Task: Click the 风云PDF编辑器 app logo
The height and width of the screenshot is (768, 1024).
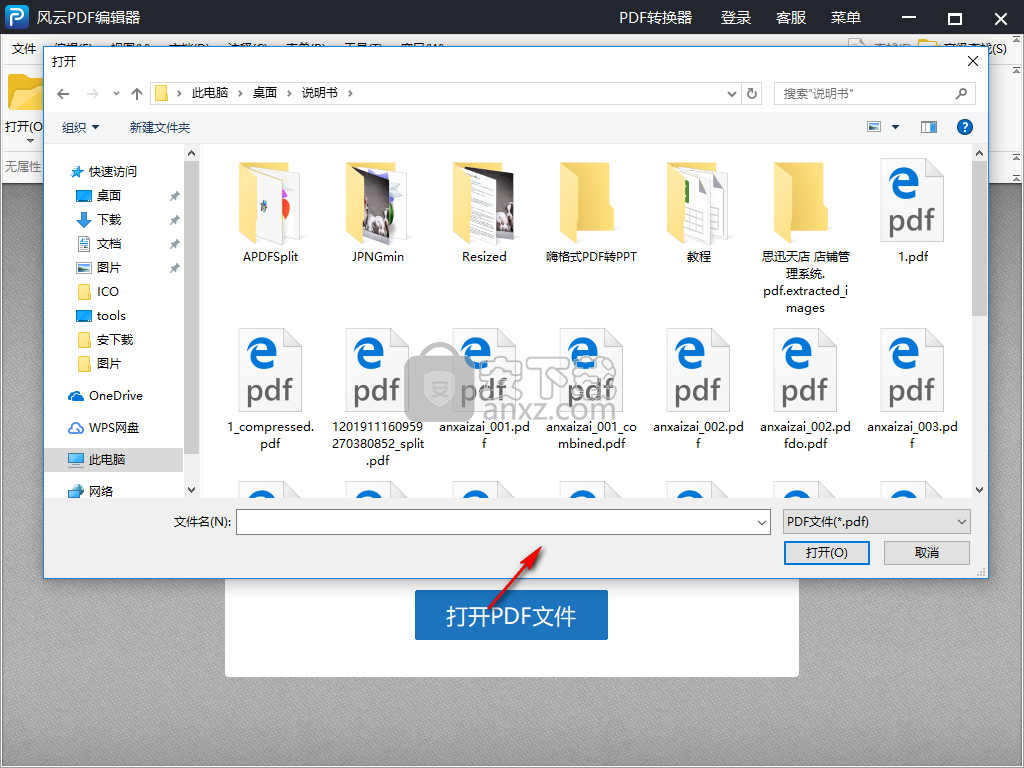Action: [x=16, y=17]
